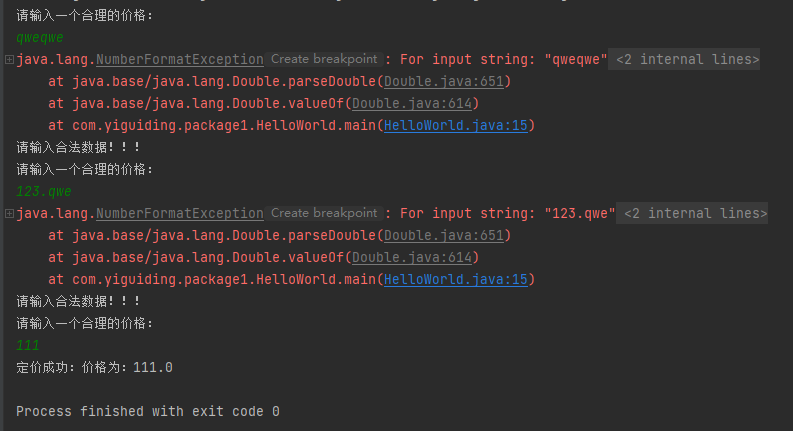Expand the fold icon beside the qweqwe exception
The width and height of the screenshot is (793, 431).
pos(9,60)
